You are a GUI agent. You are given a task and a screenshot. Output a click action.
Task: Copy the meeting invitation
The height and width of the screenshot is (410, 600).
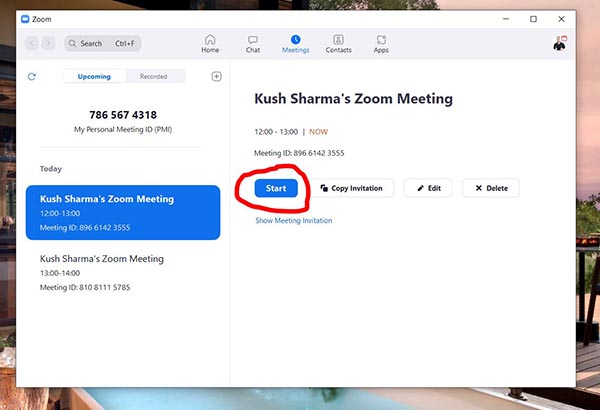click(x=351, y=188)
